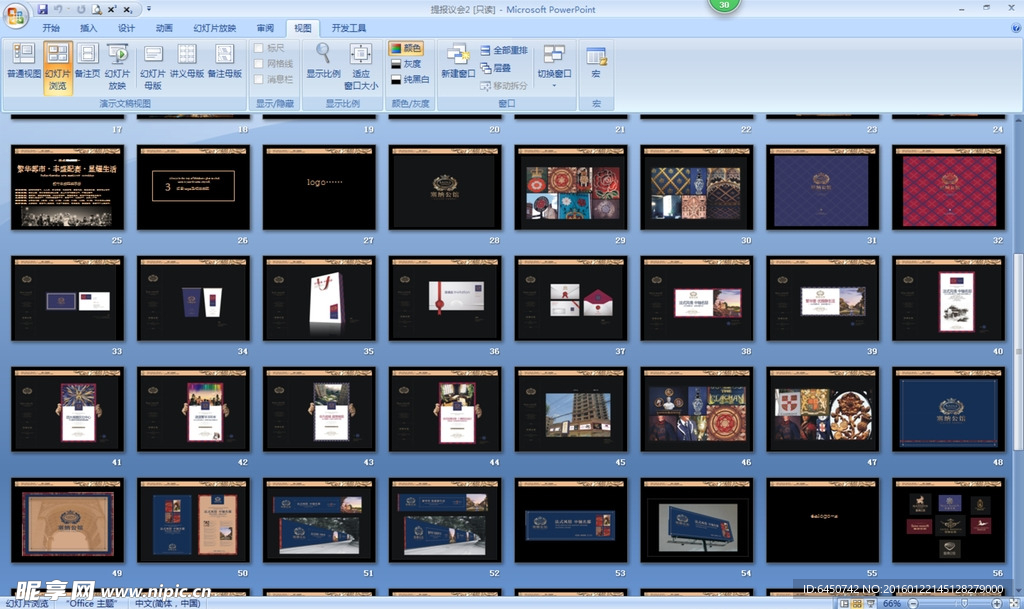This screenshot has width=1024, height=609.
Task: Select slide 29 with pattern collage
Action: click(571, 187)
